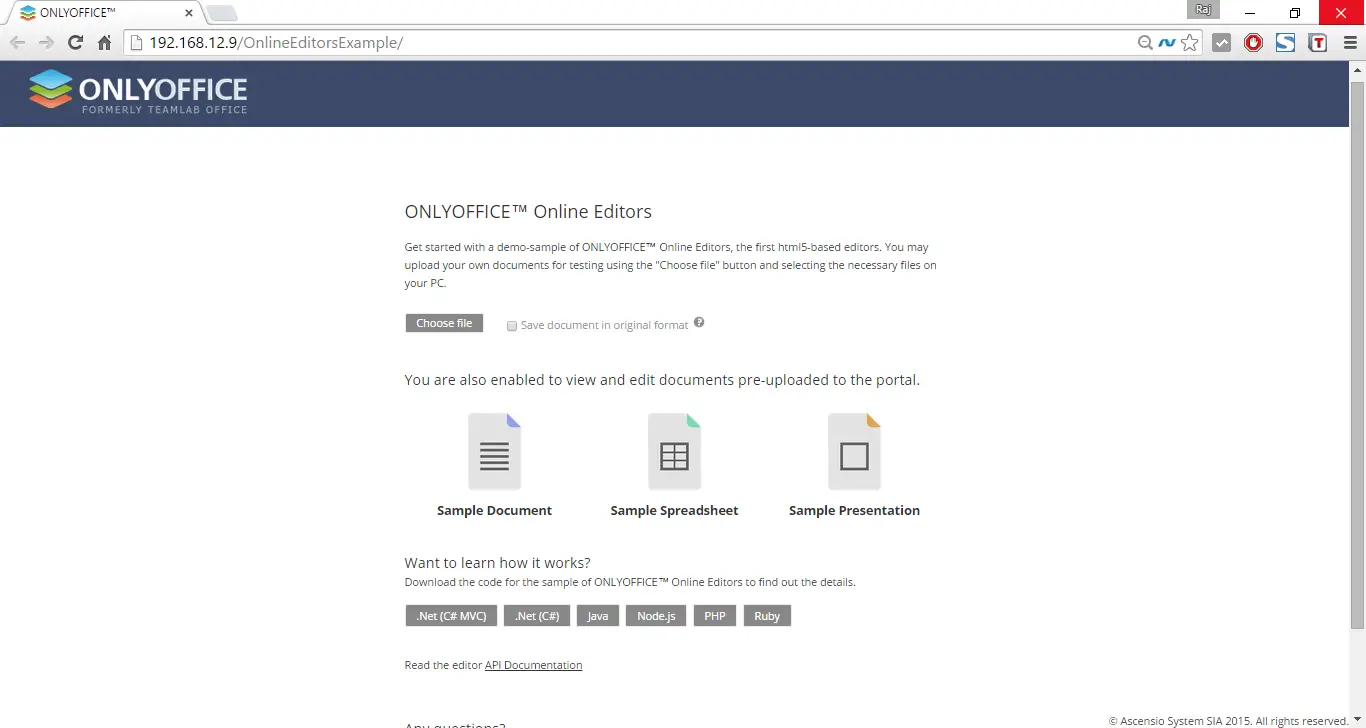Click the scrollbar up arrow
Screen dimensions: 1366x728
coord(1357,69)
